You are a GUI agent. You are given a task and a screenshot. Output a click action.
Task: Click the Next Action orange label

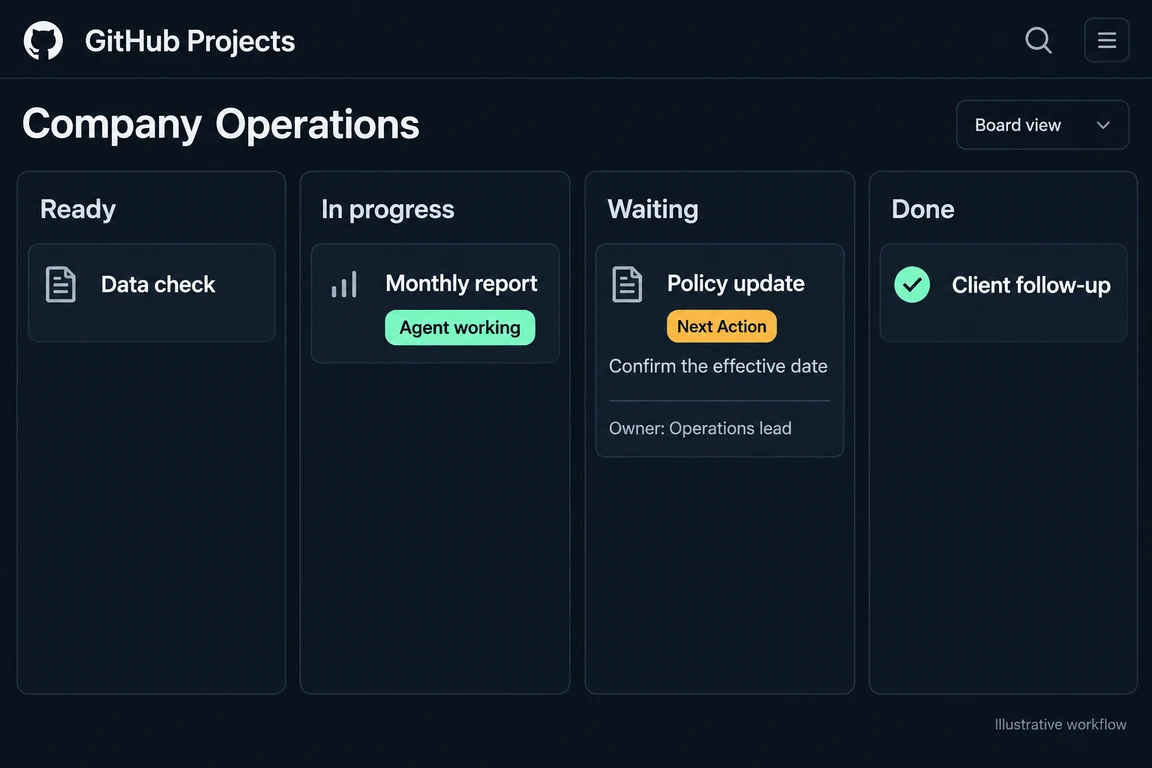(721, 326)
